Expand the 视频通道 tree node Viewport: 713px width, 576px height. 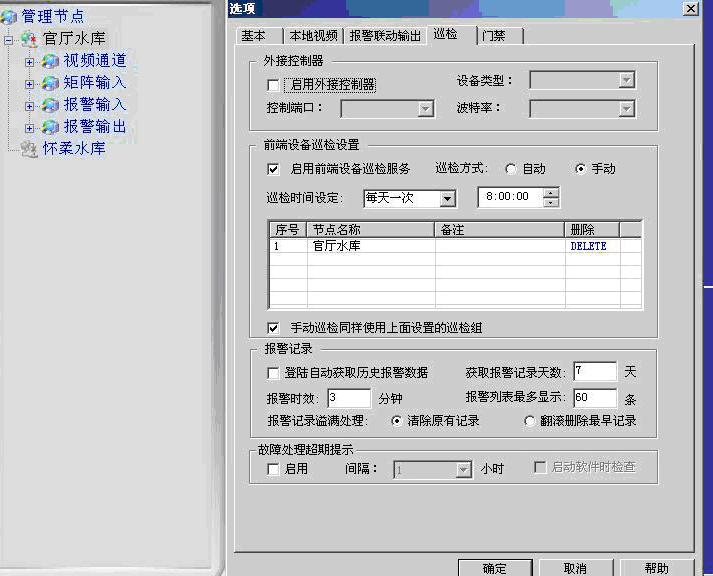pos(30,61)
